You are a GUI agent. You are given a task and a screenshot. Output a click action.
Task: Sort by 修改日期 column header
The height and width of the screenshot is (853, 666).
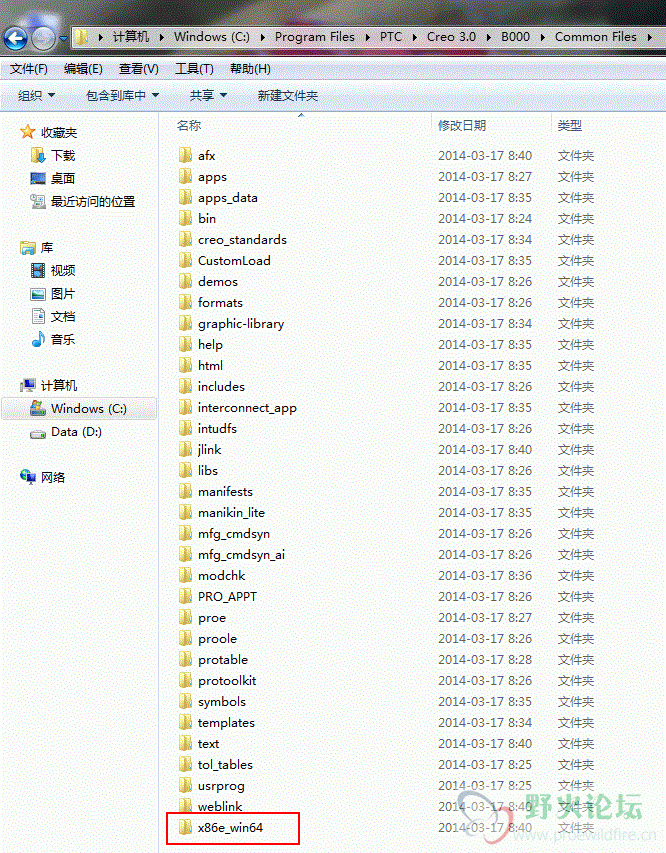(x=462, y=126)
